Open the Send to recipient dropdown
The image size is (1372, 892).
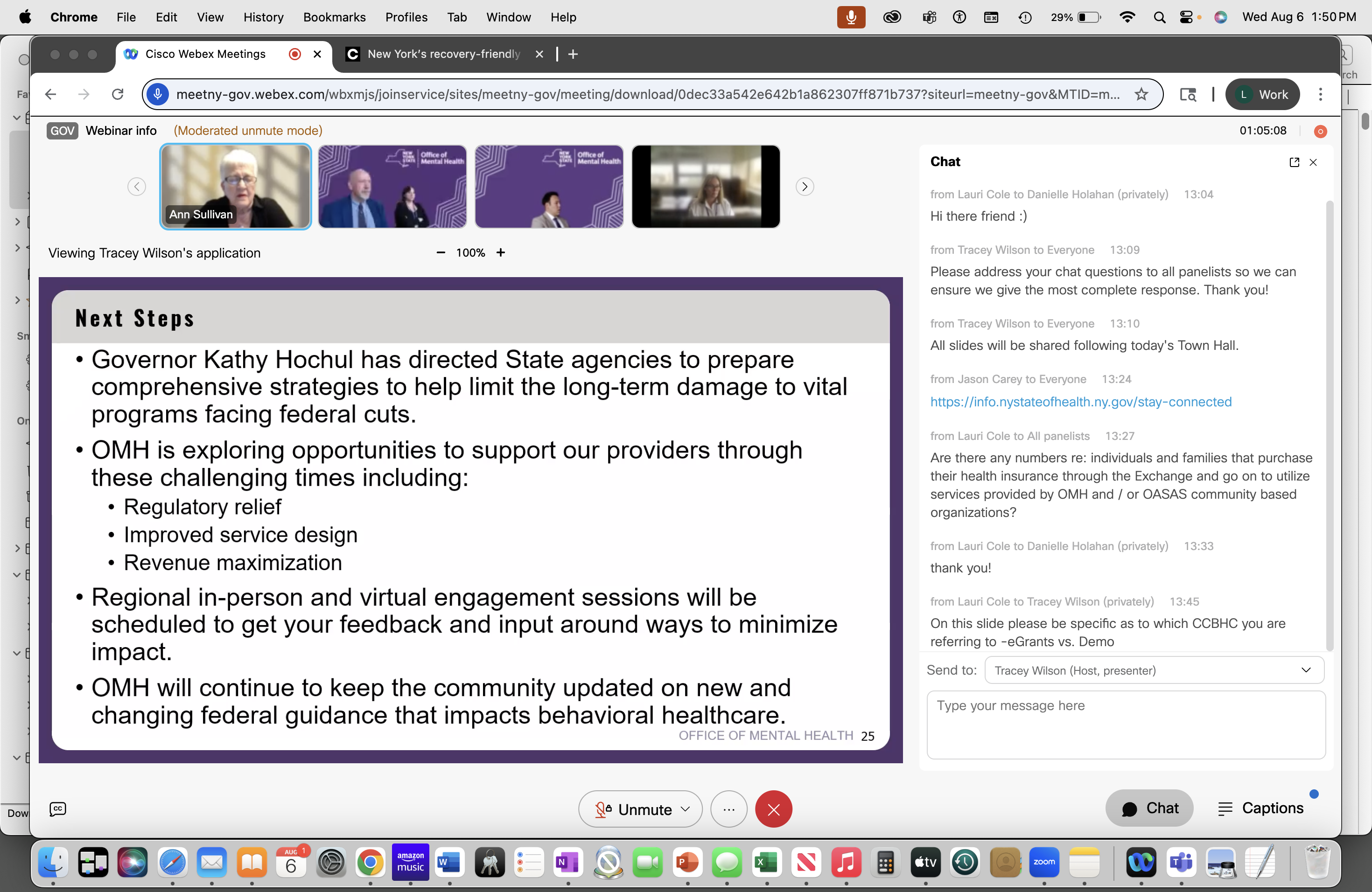(1154, 670)
